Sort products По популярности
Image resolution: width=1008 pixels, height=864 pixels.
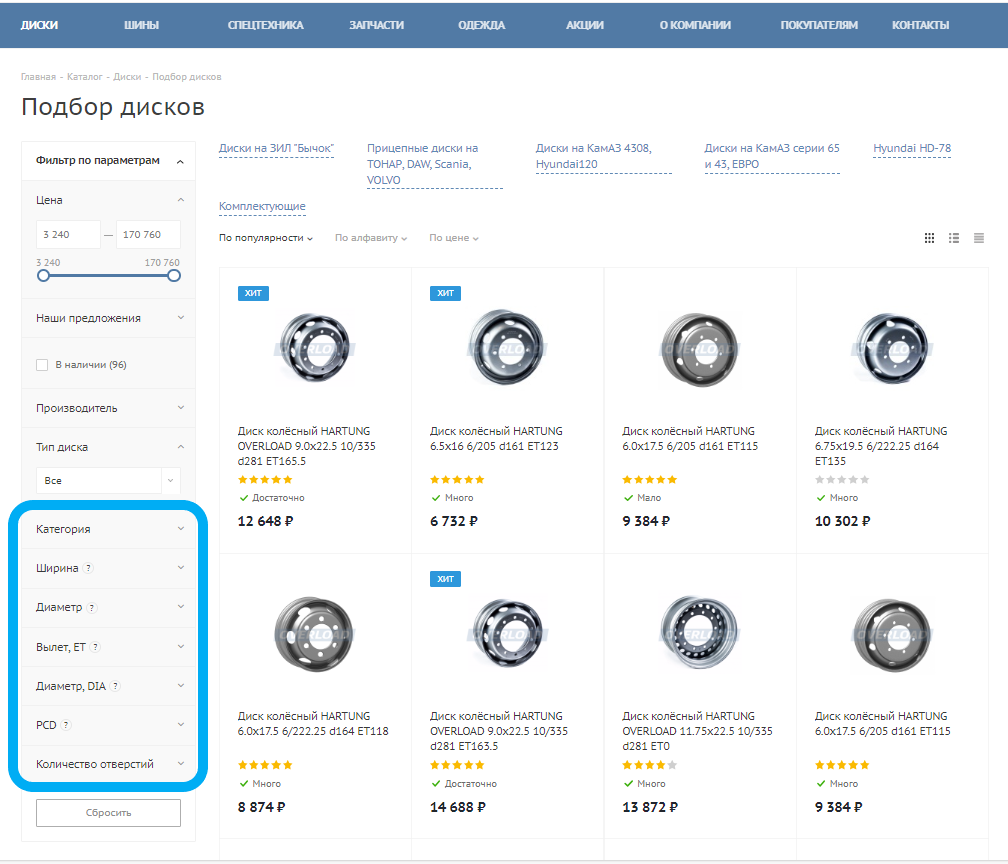point(266,238)
